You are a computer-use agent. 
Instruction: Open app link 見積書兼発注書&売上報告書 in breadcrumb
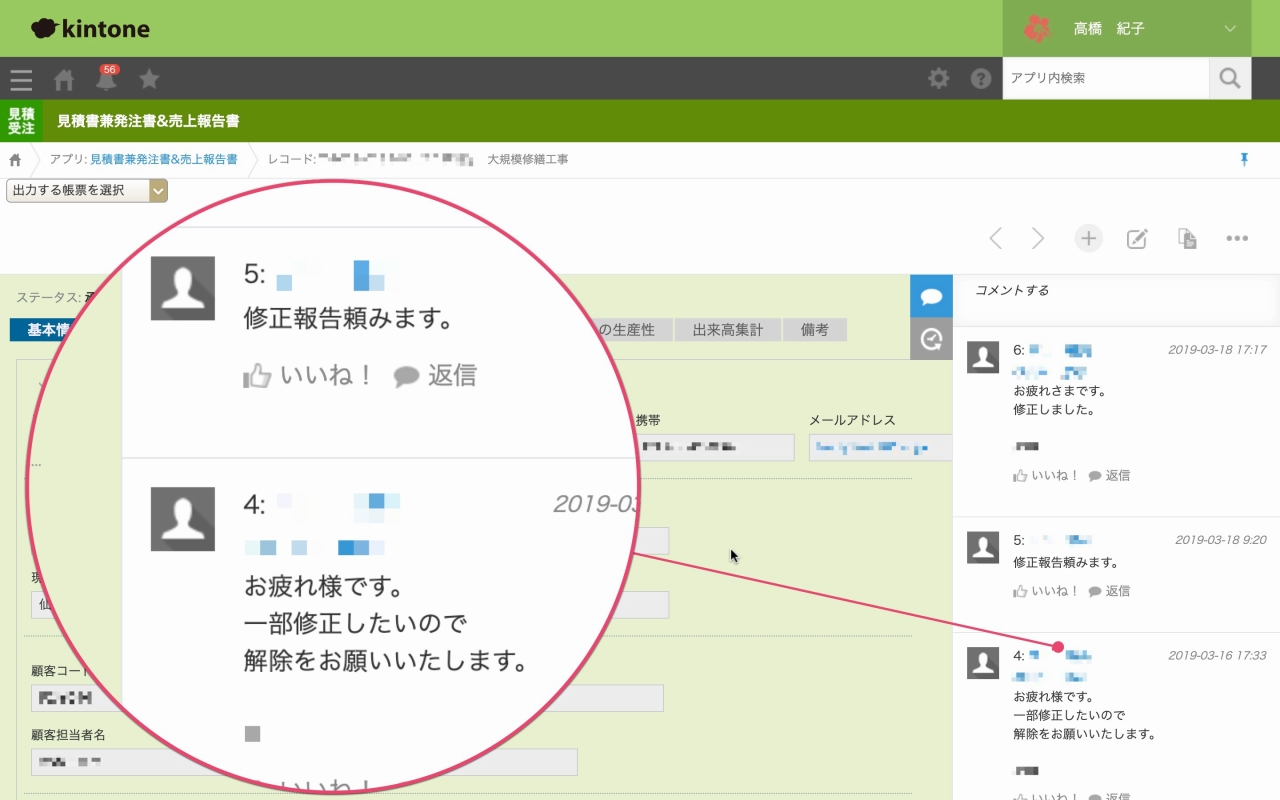point(164,159)
